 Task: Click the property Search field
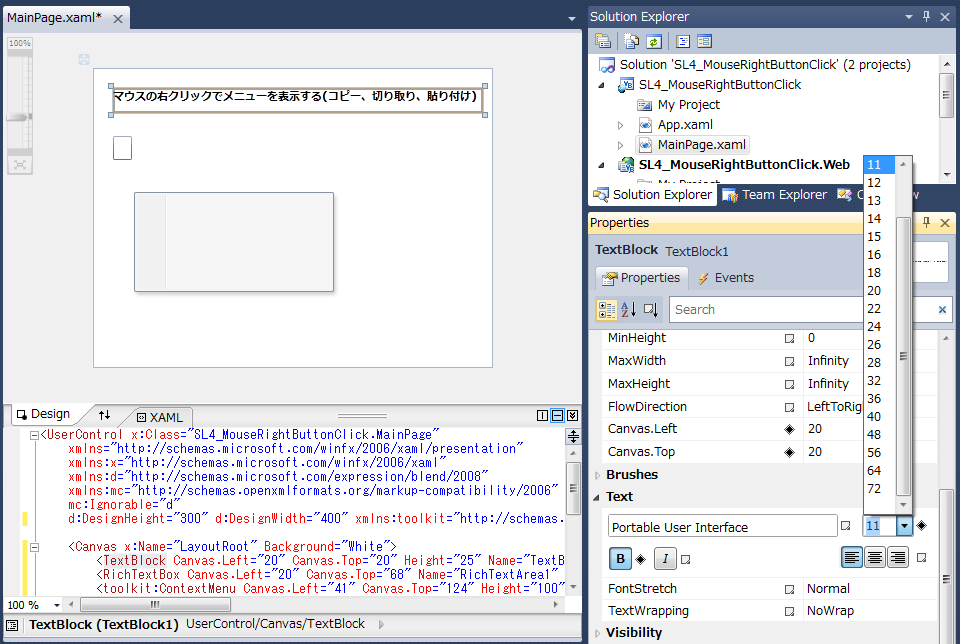(x=802, y=310)
